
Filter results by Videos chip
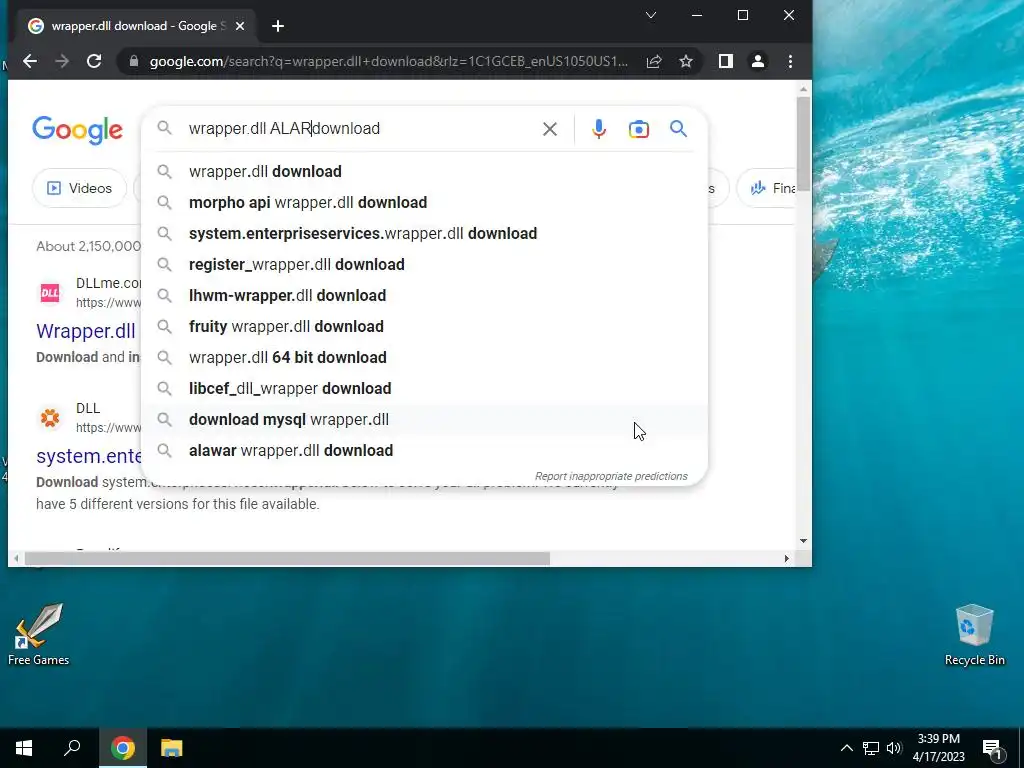[x=79, y=188]
